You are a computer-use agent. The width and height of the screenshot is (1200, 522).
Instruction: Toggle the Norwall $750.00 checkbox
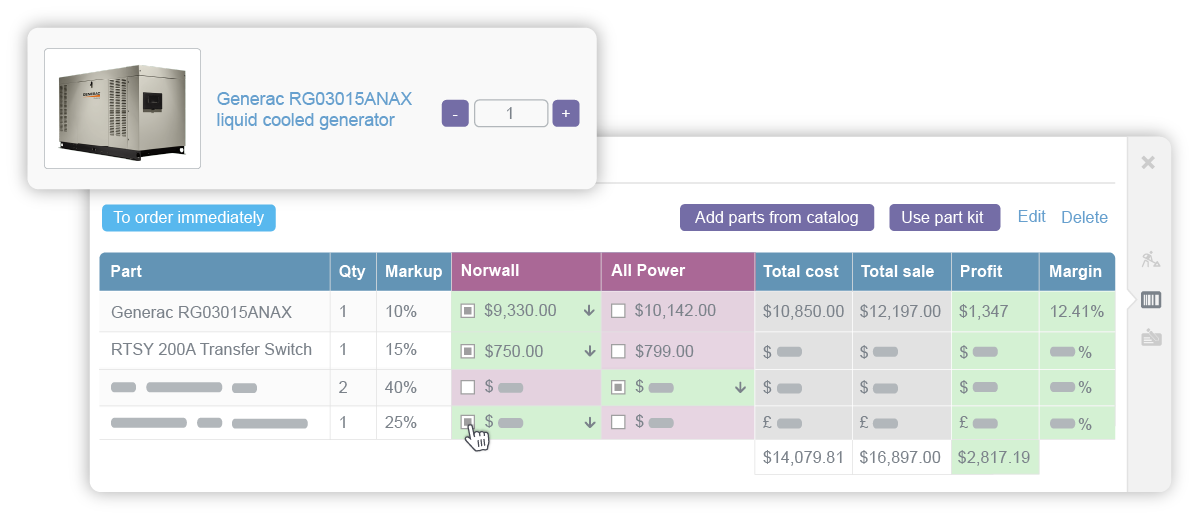pos(468,352)
